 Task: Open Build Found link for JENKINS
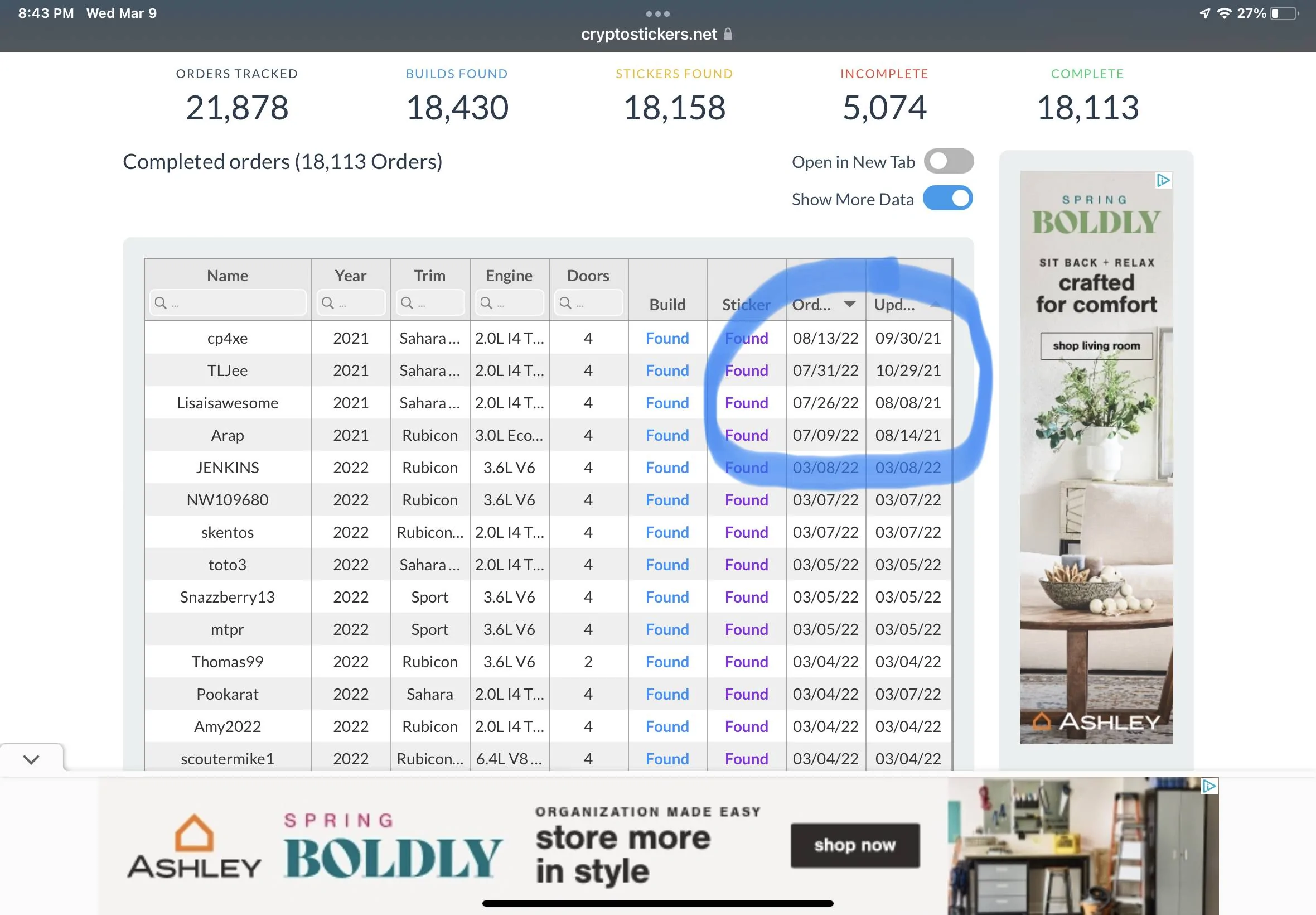coord(667,468)
